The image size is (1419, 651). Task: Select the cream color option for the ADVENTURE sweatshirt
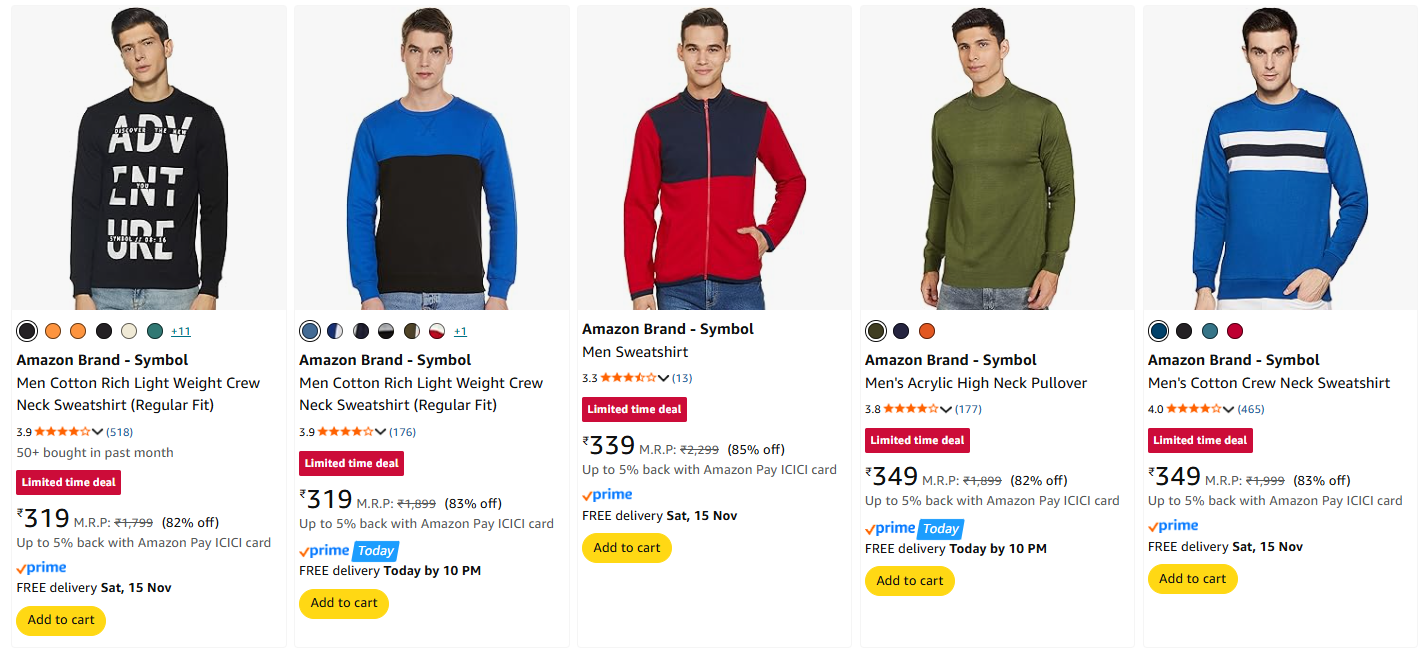pyautogui.click(x=129, y=331)
